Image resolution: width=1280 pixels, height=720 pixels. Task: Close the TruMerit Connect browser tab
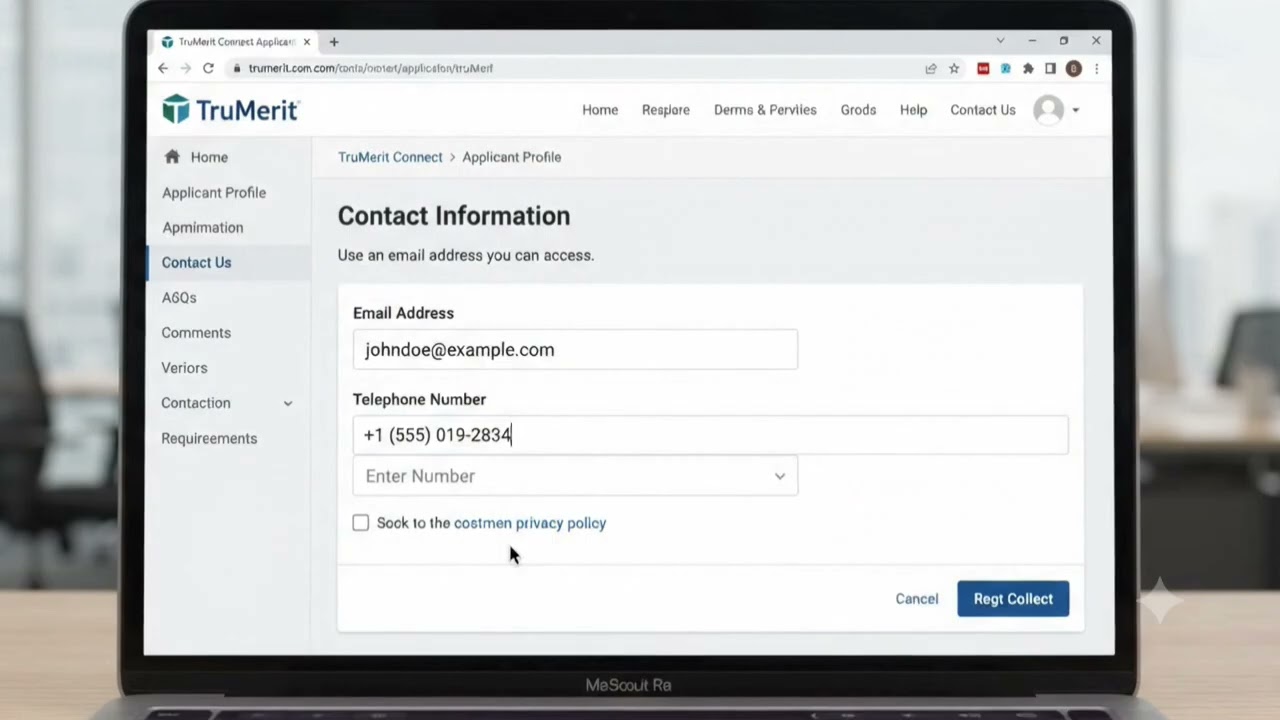307,42
